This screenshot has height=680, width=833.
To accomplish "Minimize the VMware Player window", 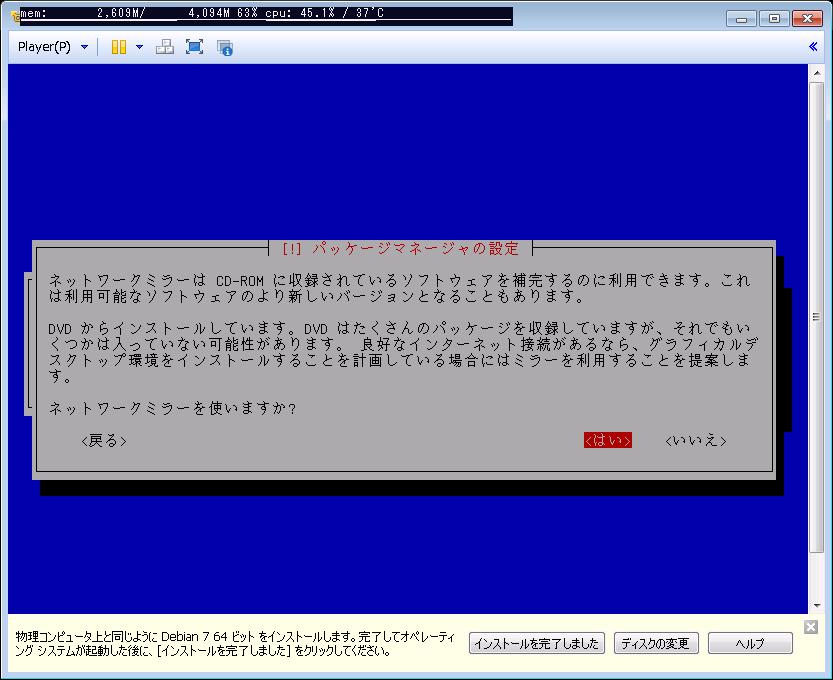I will click(741, 19).
